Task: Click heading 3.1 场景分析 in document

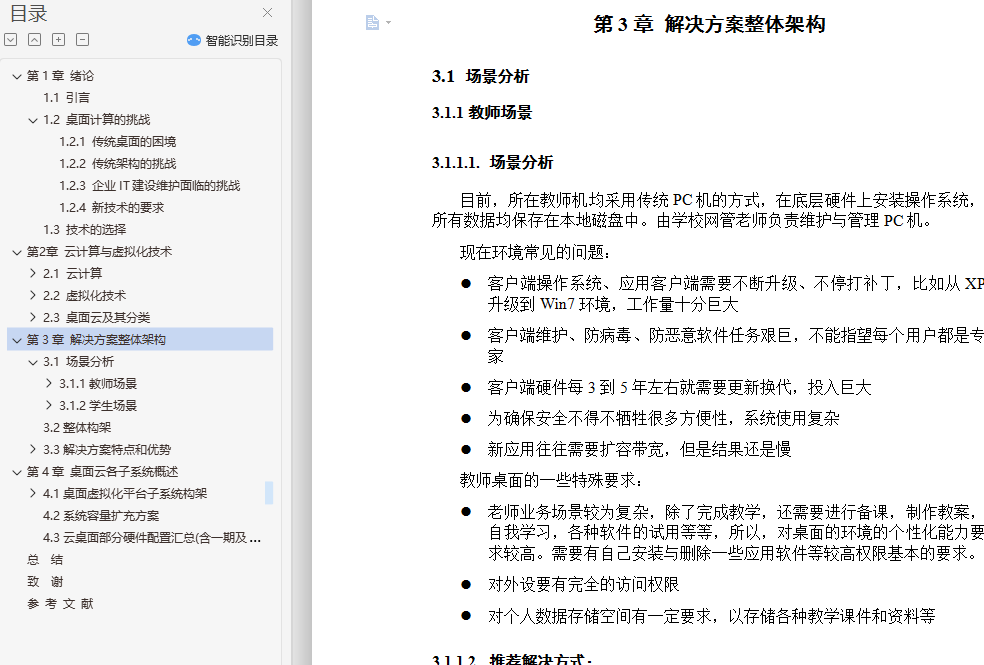Action: 481,77
